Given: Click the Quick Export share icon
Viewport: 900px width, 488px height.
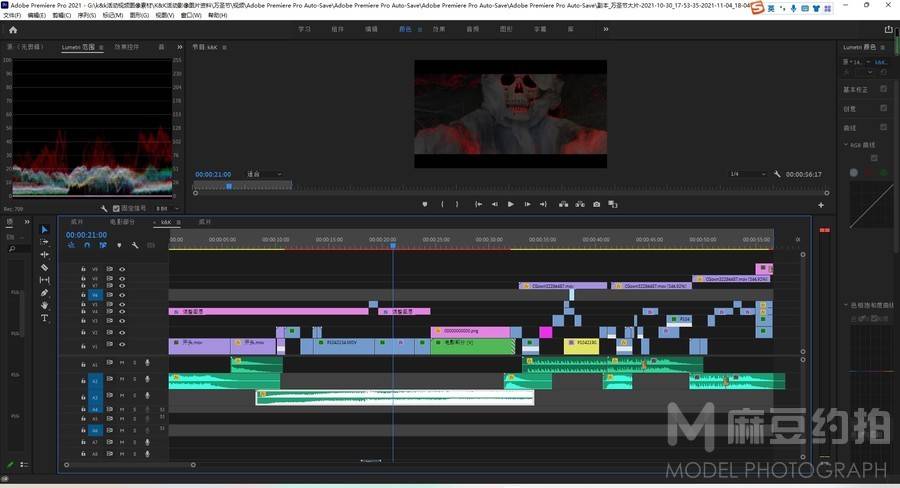Looking at the screenshot, I should click(889, 29).
